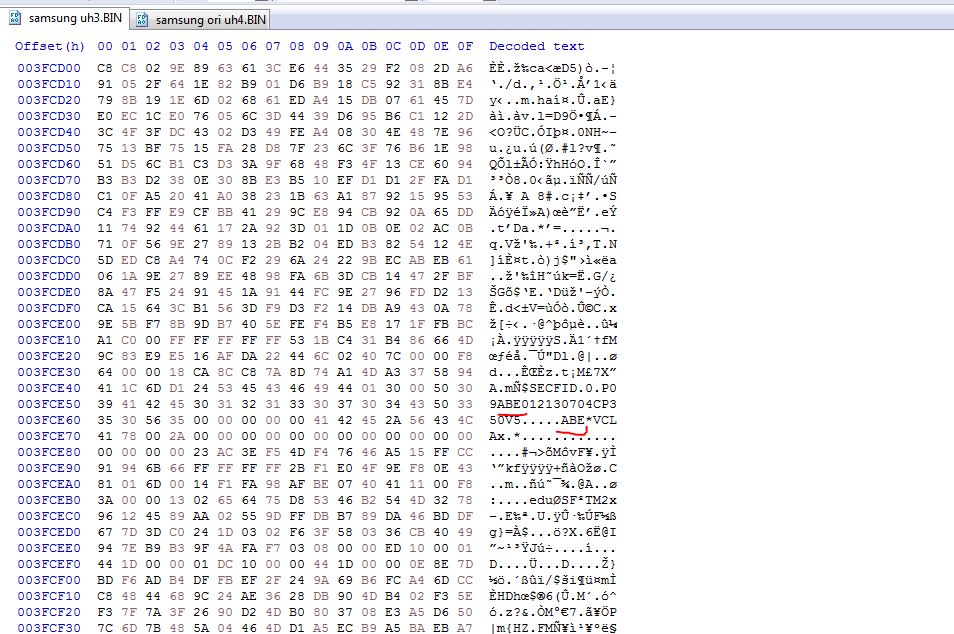Click the first hex byte of row 003FCD00
954x634 pixels.
tap(105, 68)
